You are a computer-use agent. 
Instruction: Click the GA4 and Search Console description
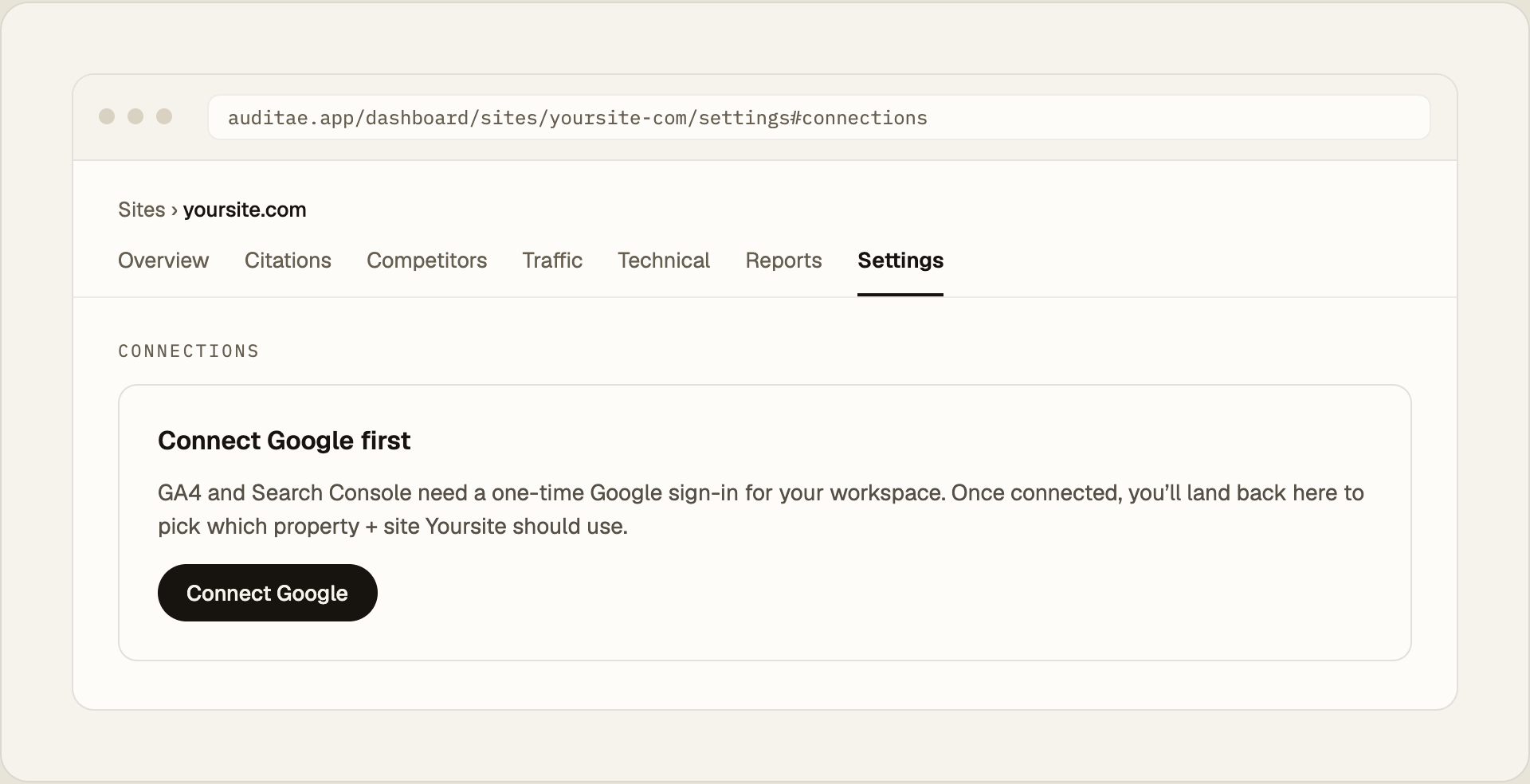pyautogui.click(x=761, y=509)
